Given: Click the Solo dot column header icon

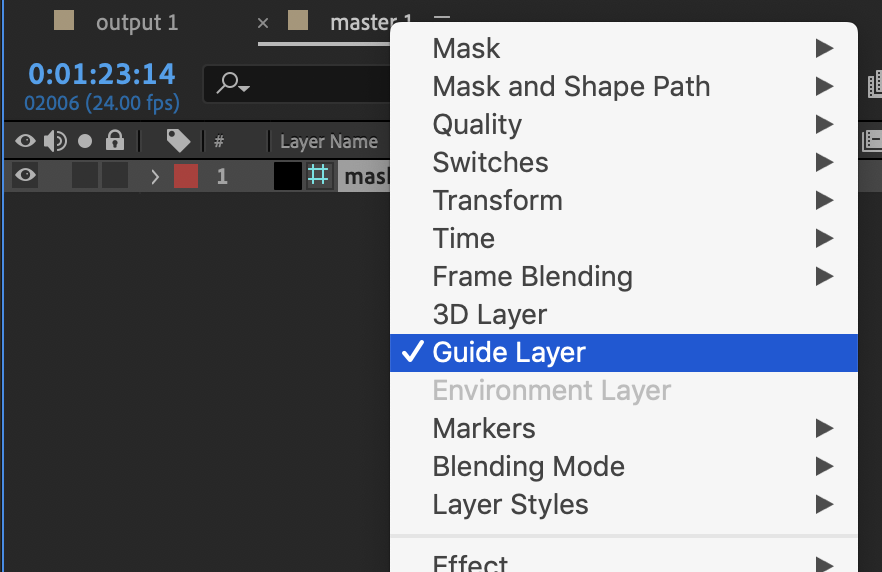Looking at the screenshot, I should point(85,141).
